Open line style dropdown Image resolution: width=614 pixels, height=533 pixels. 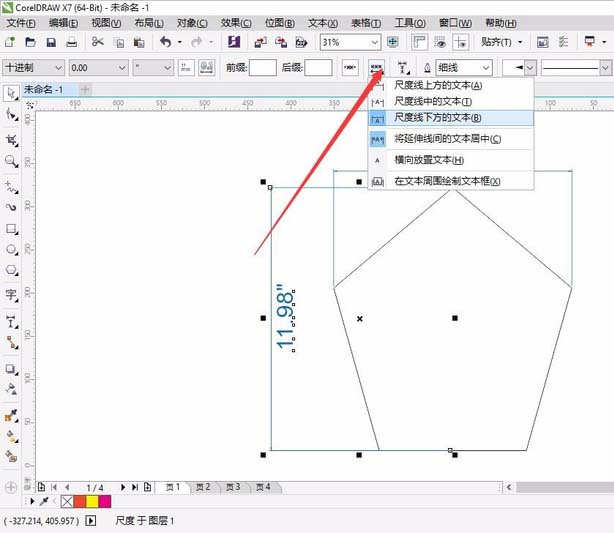[x=605, y=68]
